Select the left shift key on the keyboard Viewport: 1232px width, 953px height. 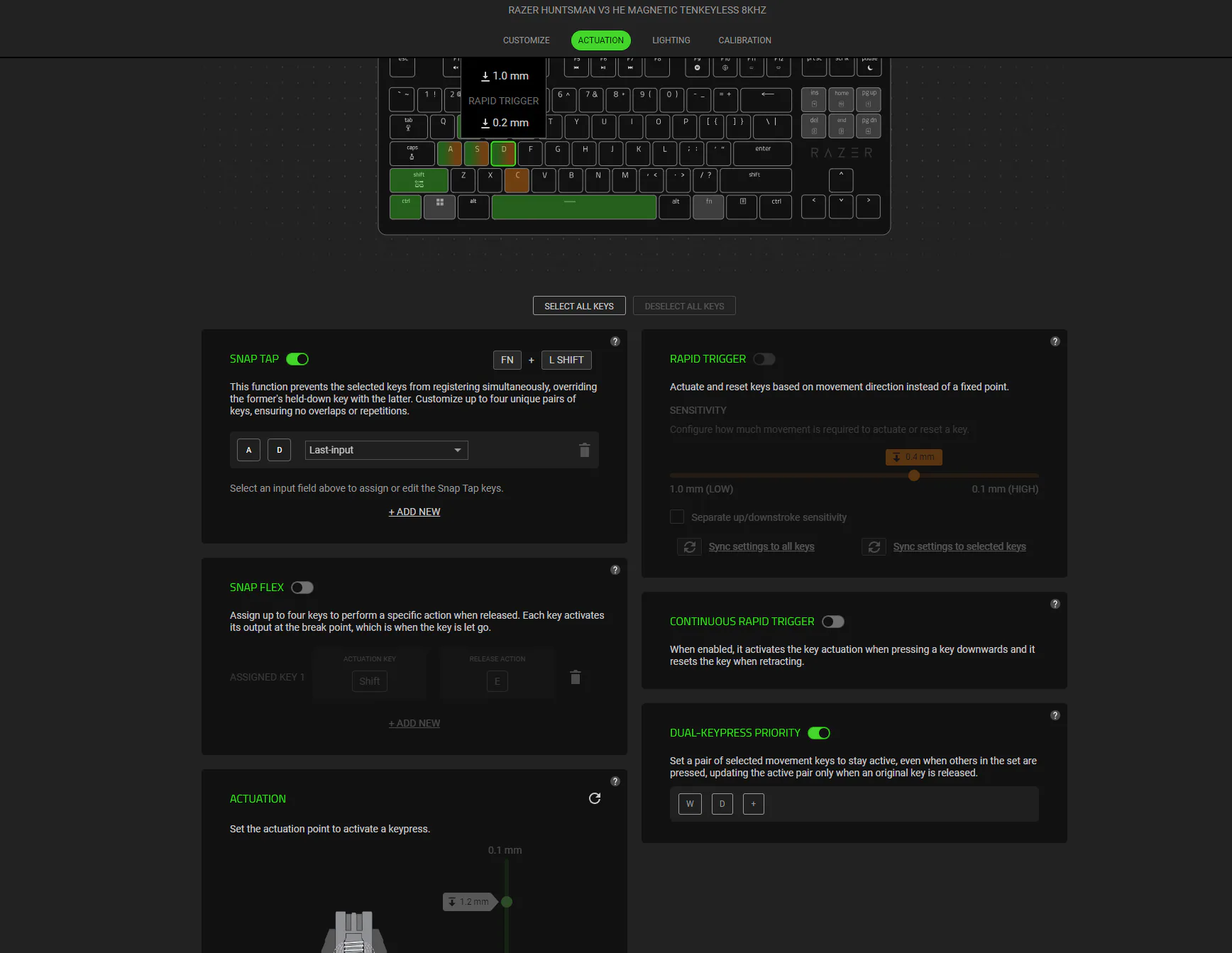419,180
